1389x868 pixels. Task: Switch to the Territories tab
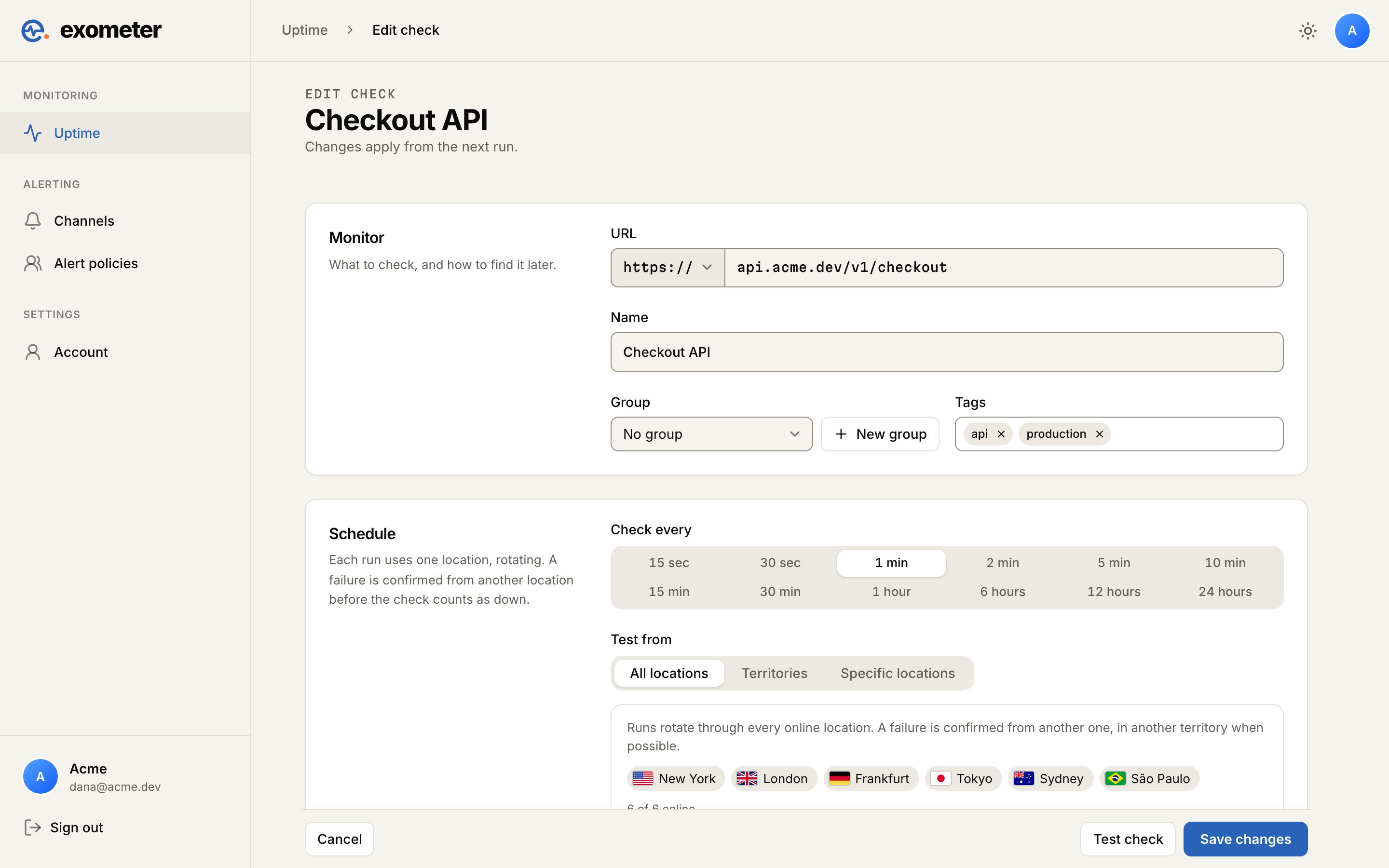pyautogui.click(x=774, y=673)
